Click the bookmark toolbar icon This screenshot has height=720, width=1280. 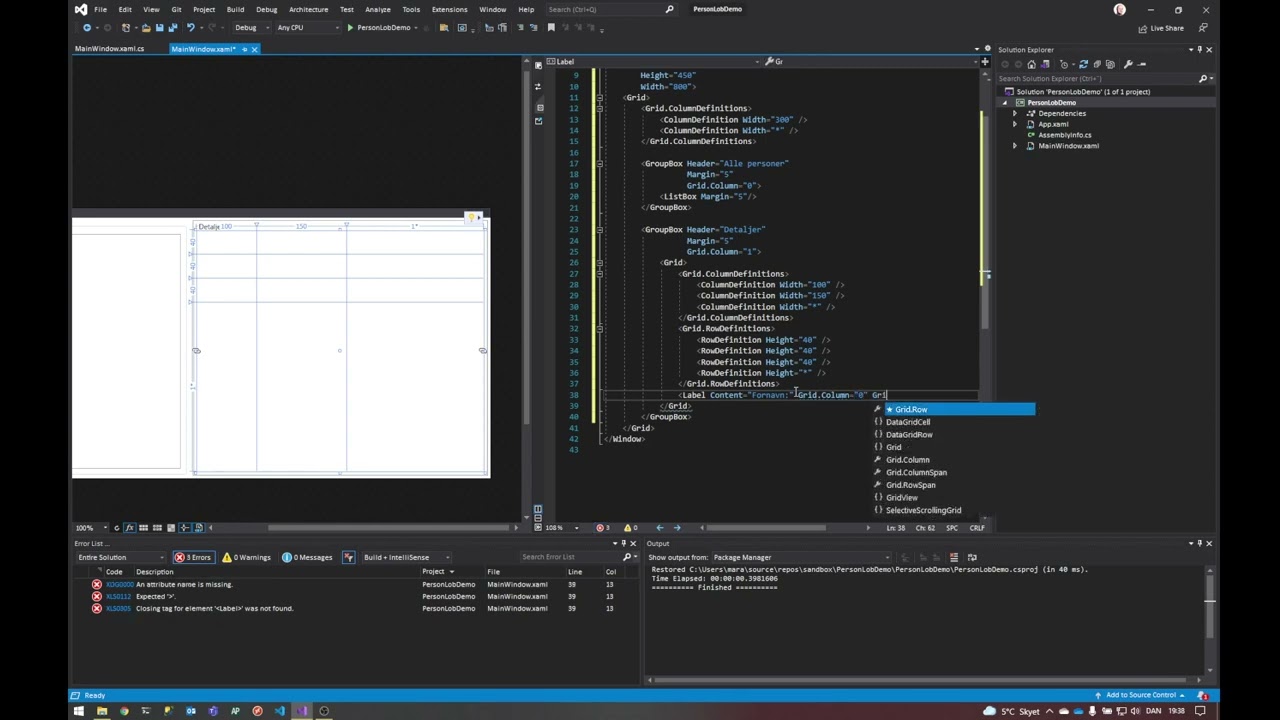(x=551, y=28)
